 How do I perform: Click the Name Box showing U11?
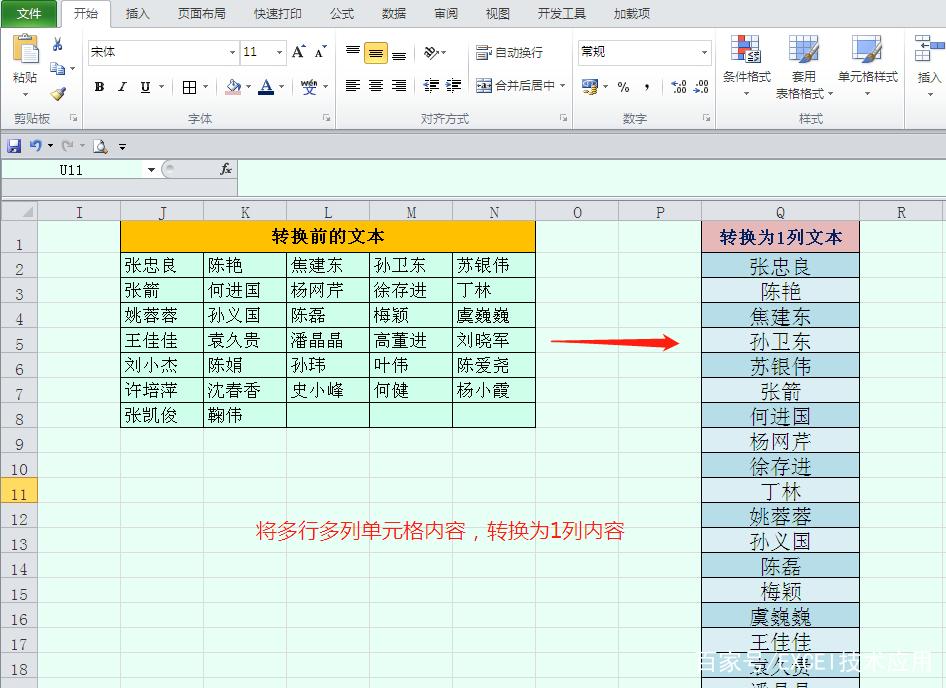coord(71,170)
